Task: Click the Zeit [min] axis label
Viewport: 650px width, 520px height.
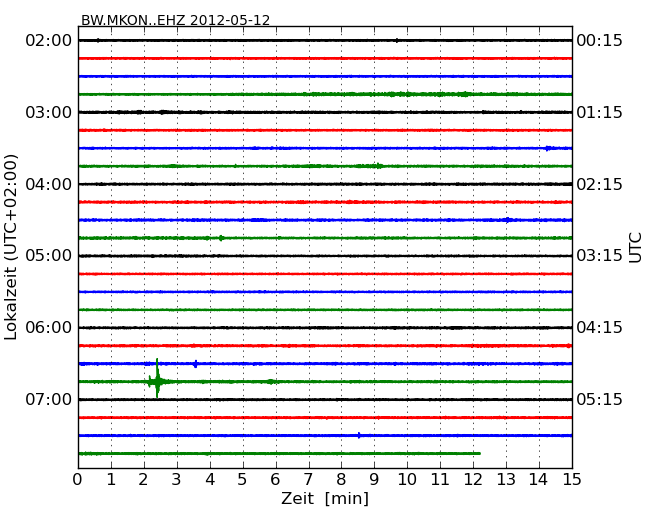Action: click(x=325, y=498)
